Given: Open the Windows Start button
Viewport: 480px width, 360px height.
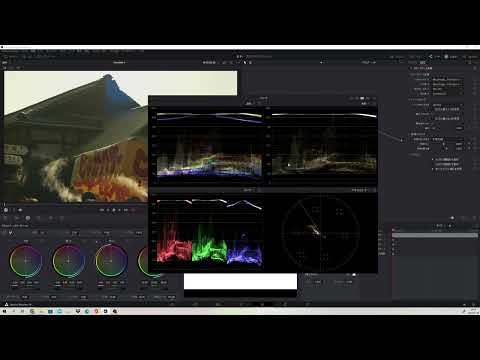Looking at the screenshot, I should tap(5, 311).
